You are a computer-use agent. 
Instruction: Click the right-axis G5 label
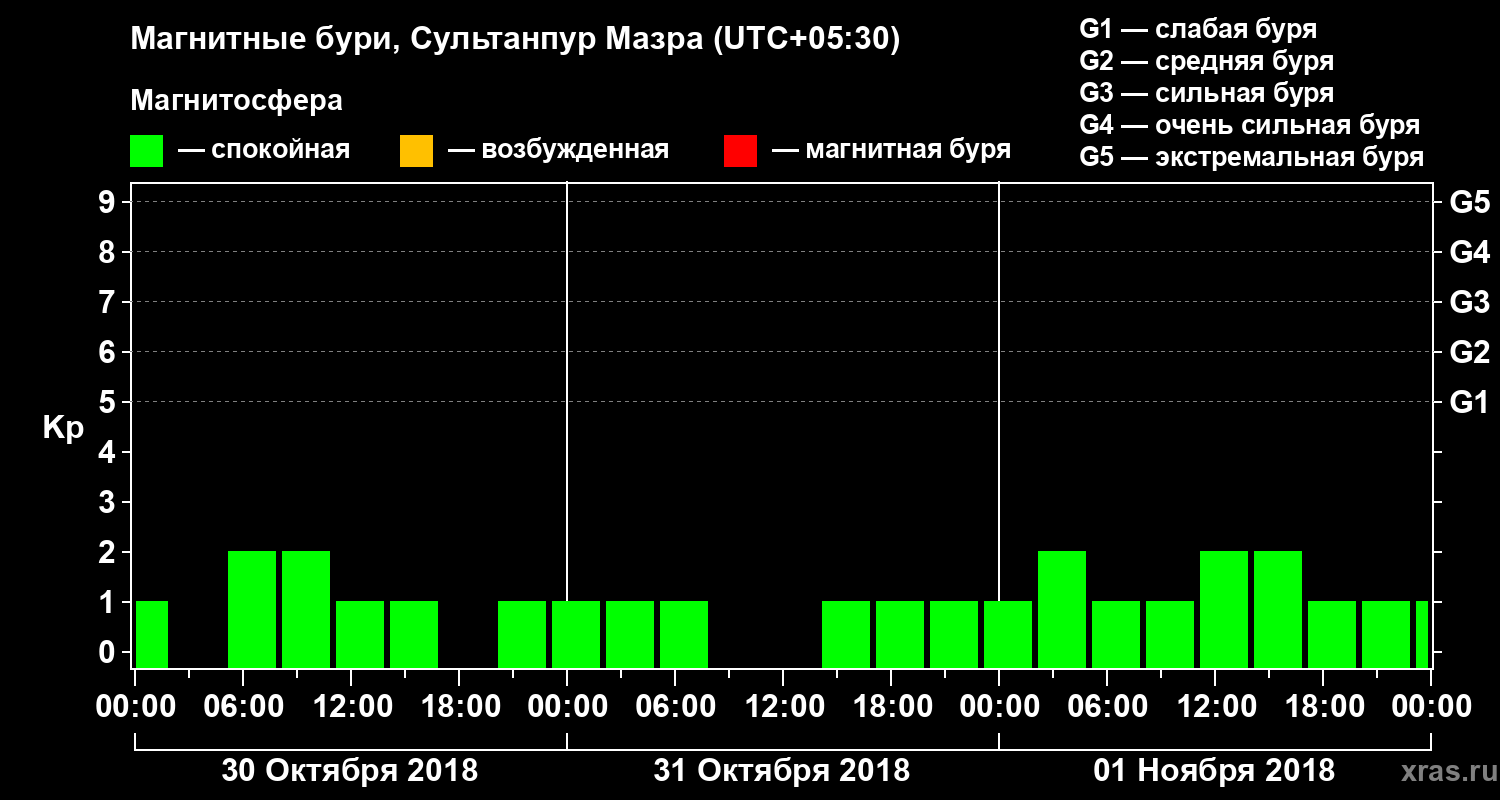[1469, 203]
